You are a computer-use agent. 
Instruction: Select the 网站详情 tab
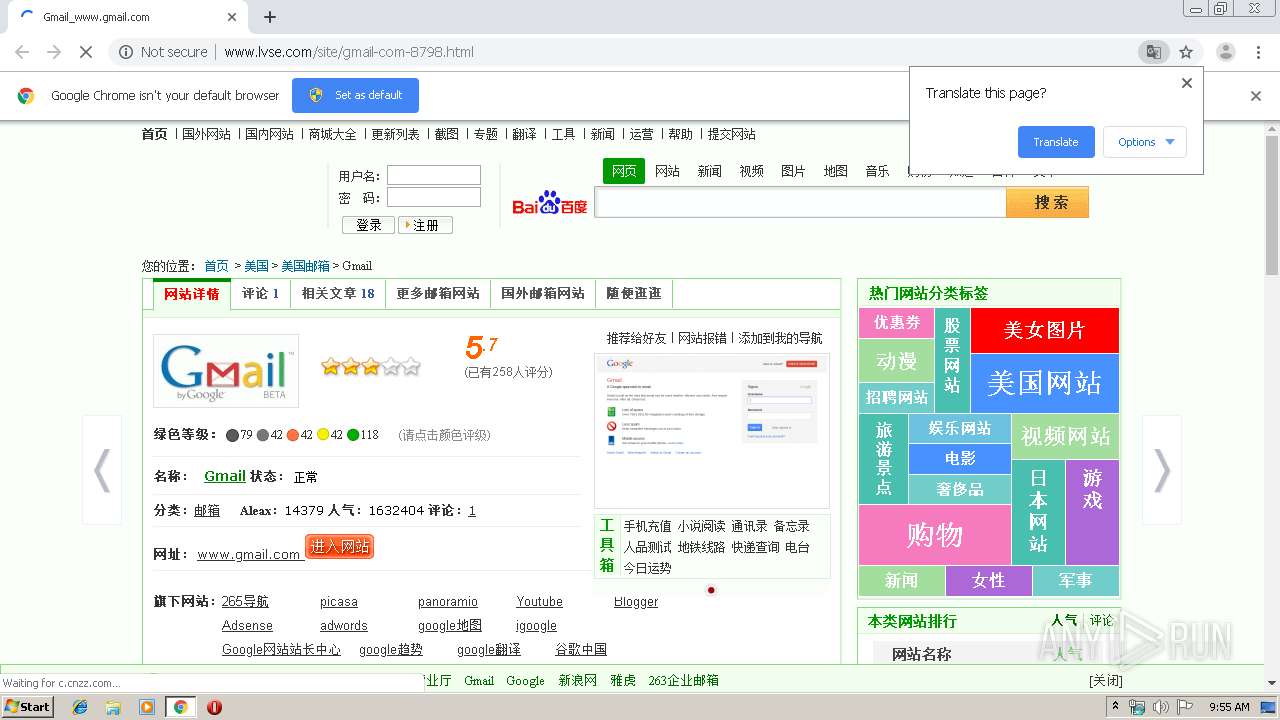click(x=191, y=294)
